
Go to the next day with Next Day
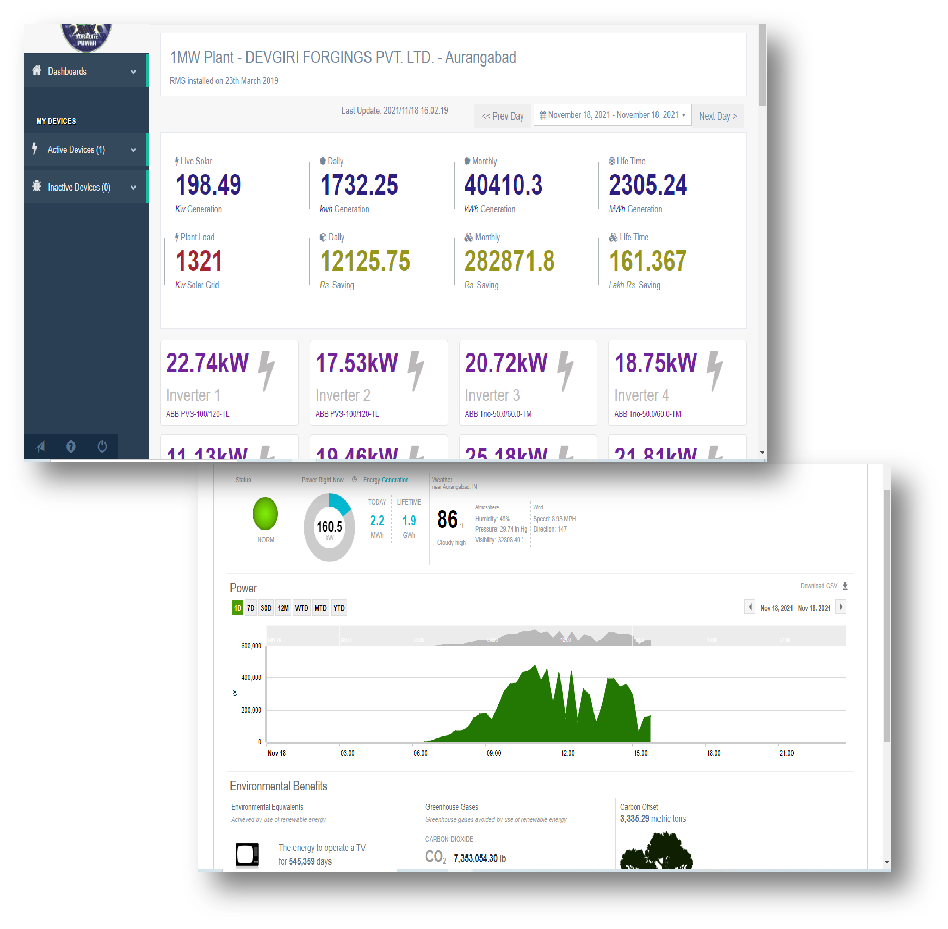[718, 116]
